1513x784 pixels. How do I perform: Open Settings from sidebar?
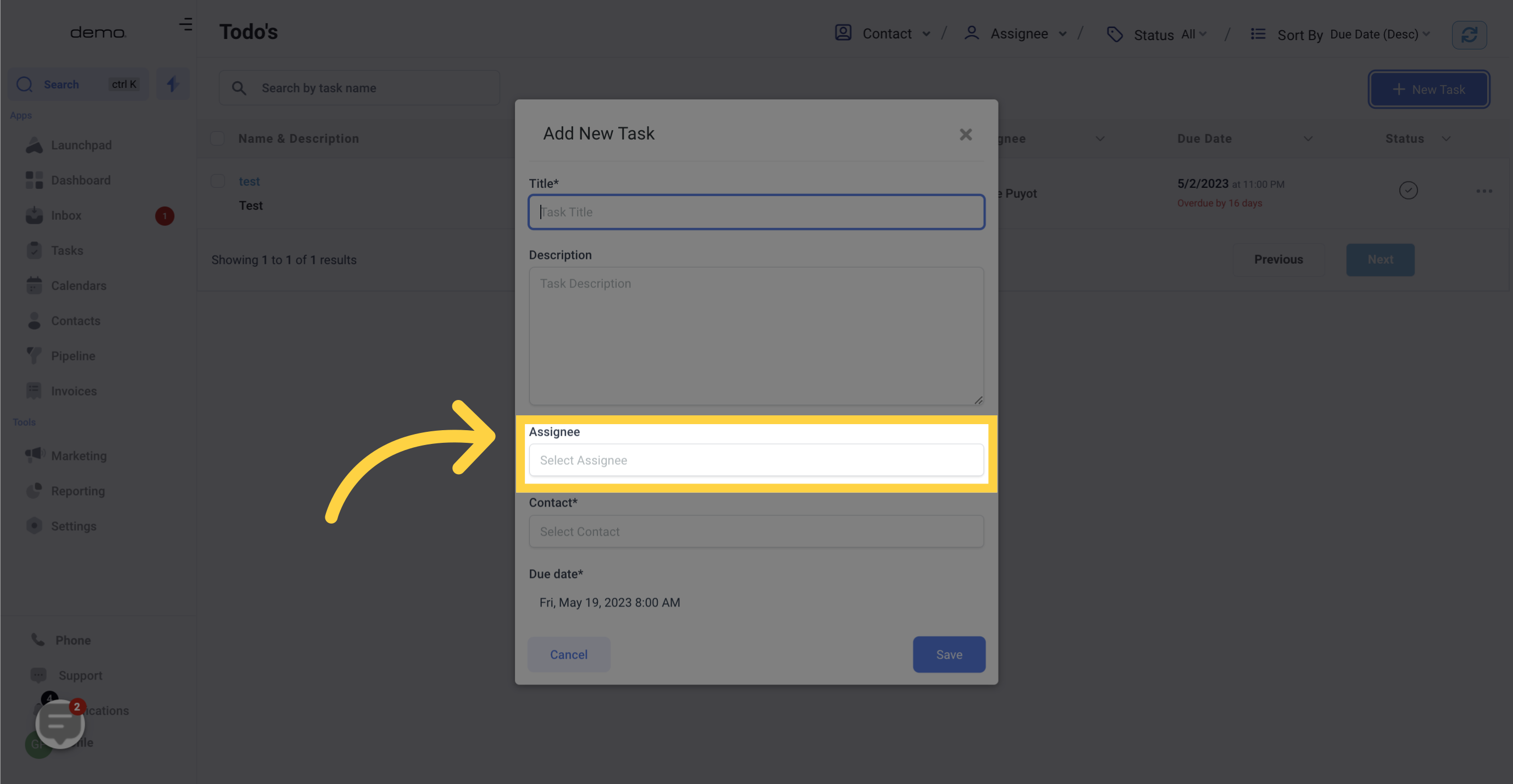[x=72, y=525]
